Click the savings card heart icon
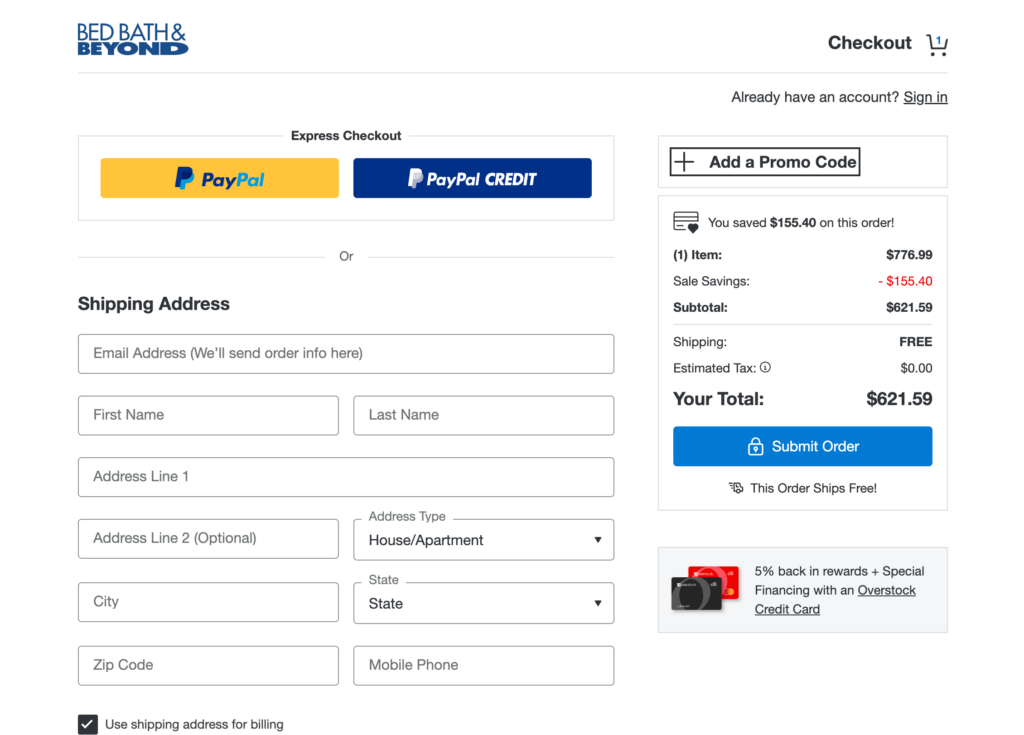Screen dimensions: 1024x735 [x=686, y=222]
